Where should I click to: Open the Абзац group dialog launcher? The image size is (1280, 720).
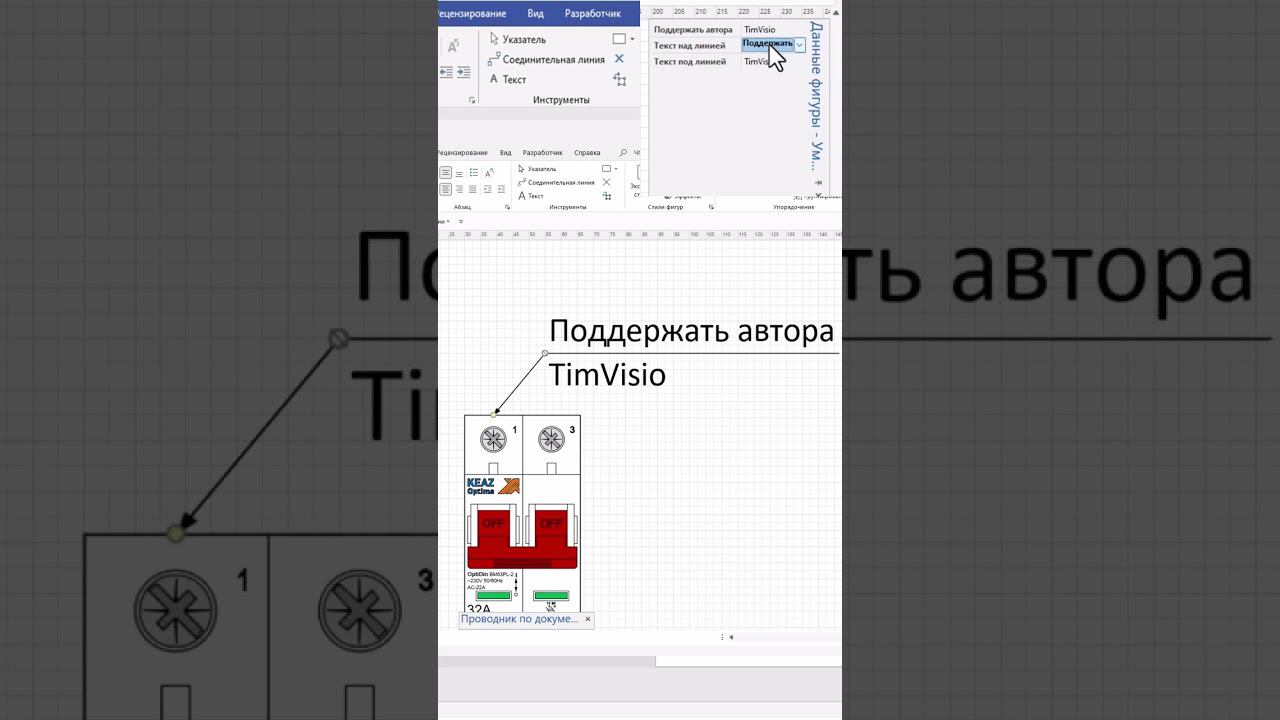click(x=507, y=207)
